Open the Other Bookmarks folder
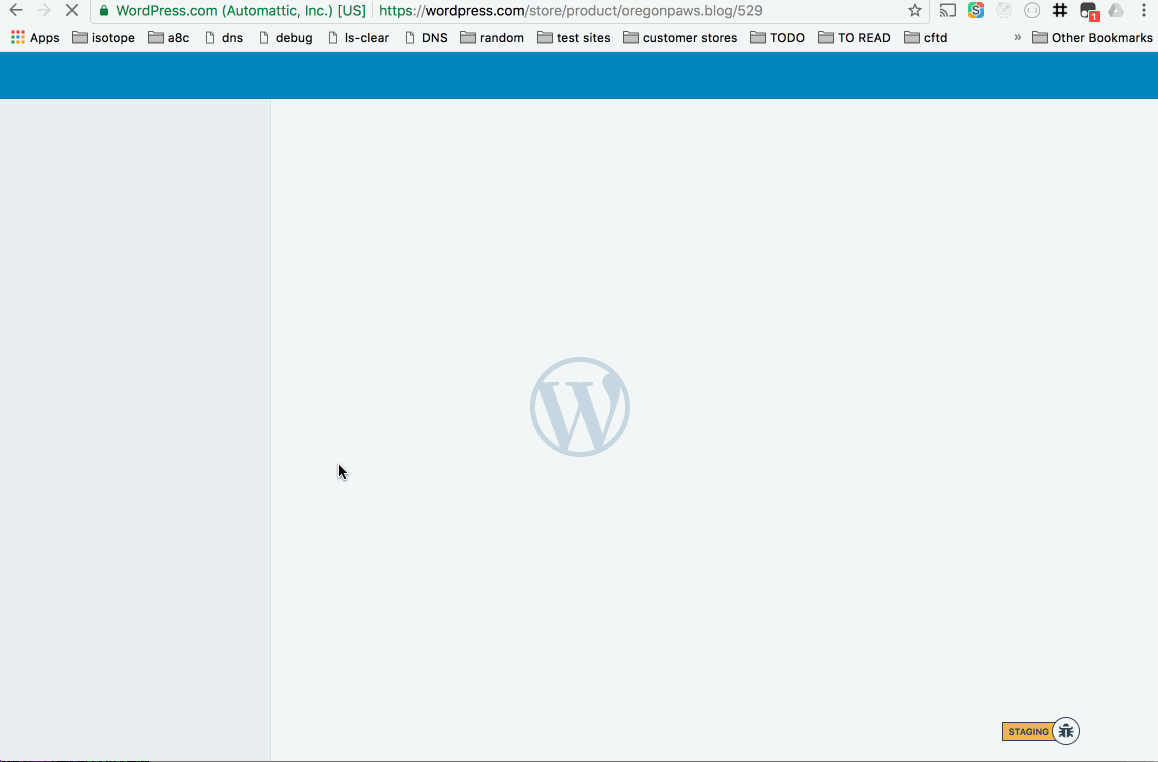This screenshot has height=762, width=1158. click(x=1092, y=38)
